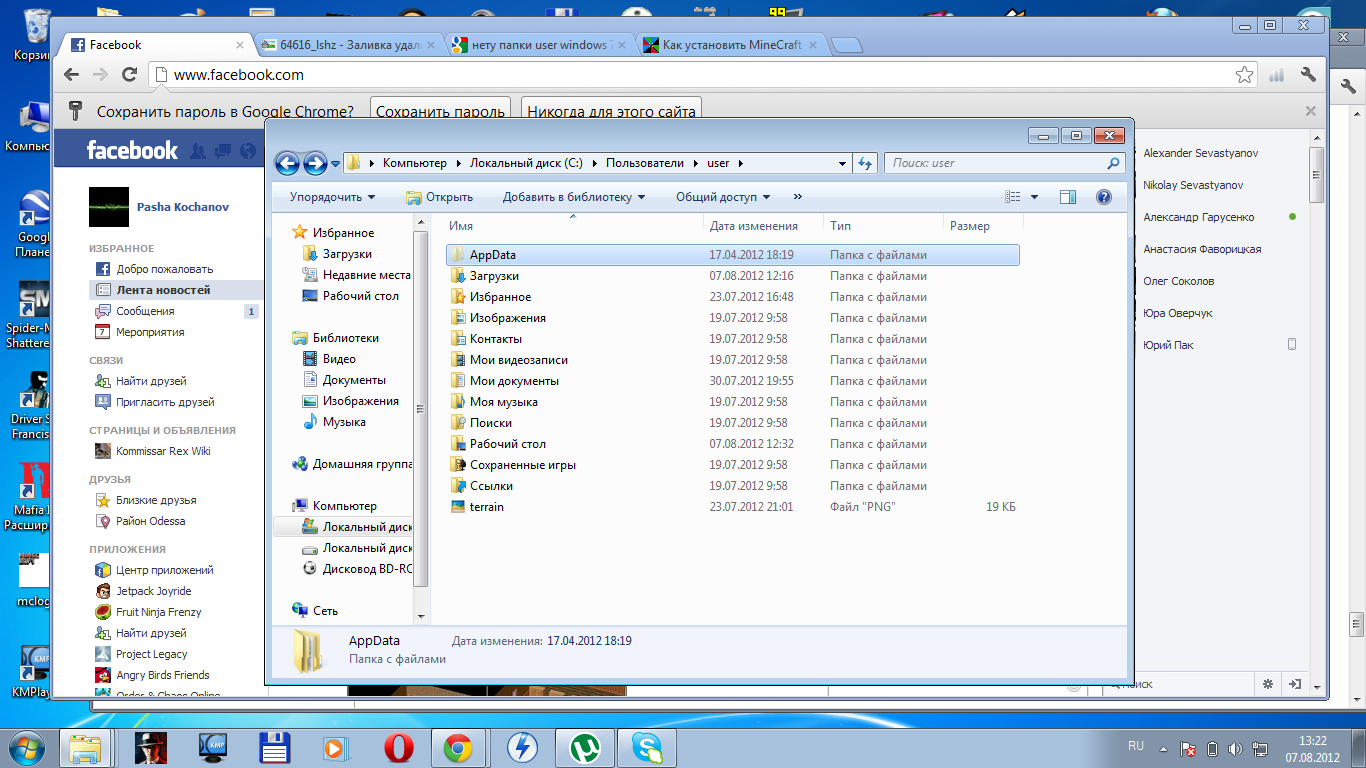Select the 'Избранное' folder in file list
The image size is (1366, 768).
(x=732, y=297)
